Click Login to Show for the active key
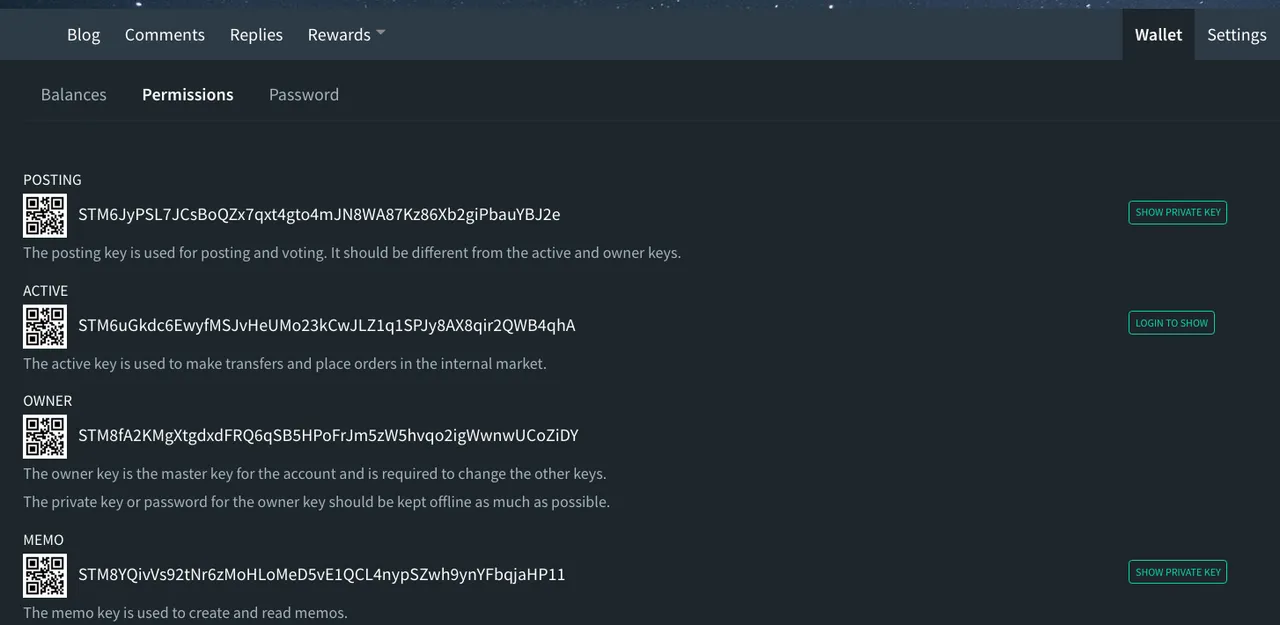Image resolution: width=1280 pixels, height=625 pixels. (x=1171, y=322)
